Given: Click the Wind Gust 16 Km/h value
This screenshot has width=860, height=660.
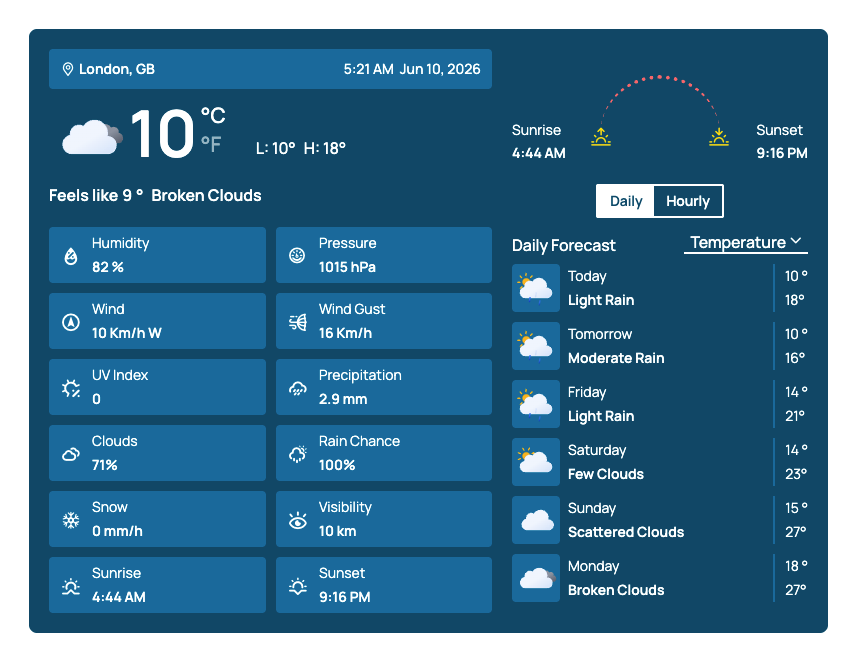Looking at the screenshot, I should (346, 333).
